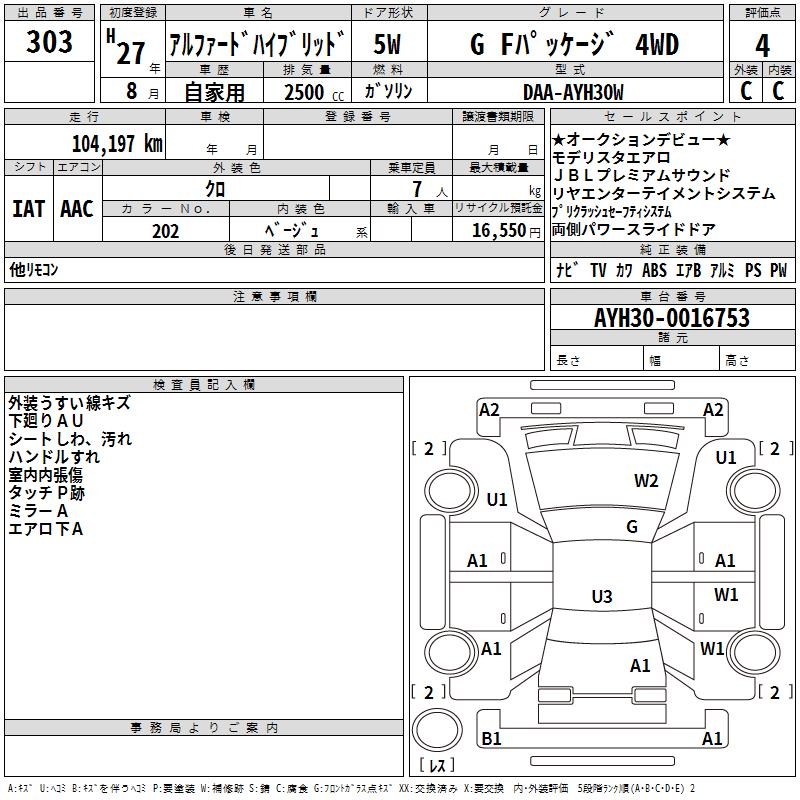Select the 長さ dimension field
Viewport: 800px width, 800px height.
point(597,360)
